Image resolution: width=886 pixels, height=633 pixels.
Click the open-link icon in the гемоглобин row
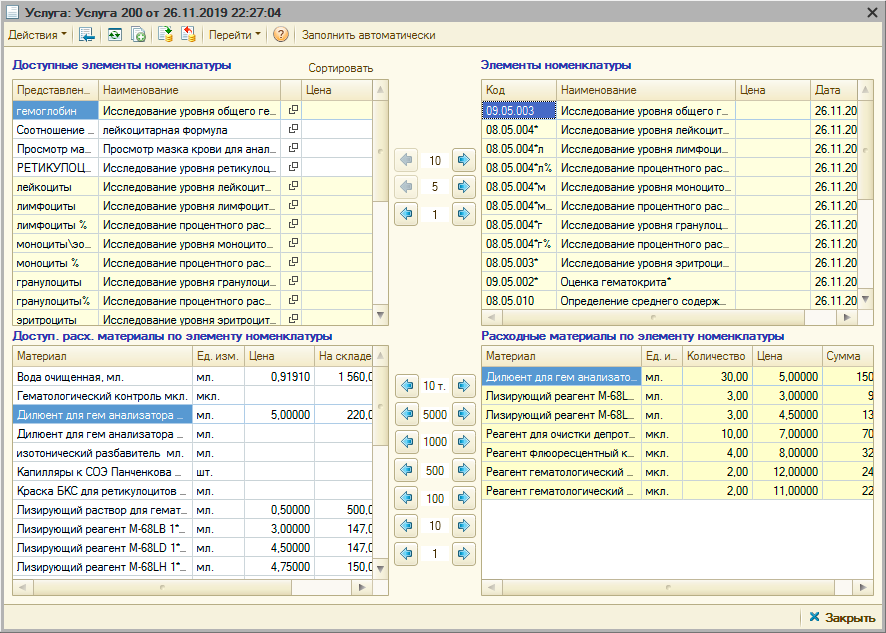point(292,111)
